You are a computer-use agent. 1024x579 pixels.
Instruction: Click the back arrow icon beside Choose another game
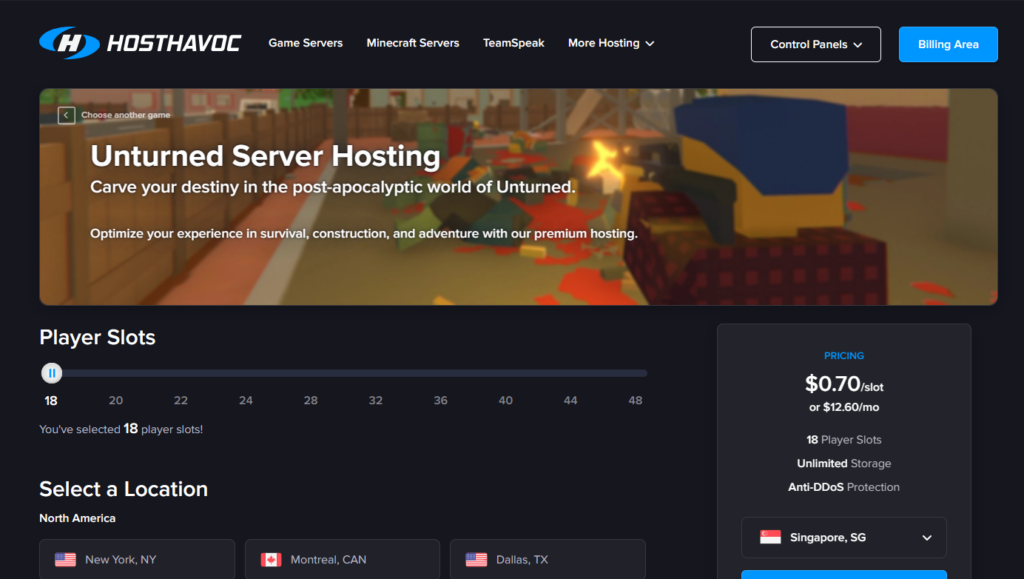click(x=66, y=116)
